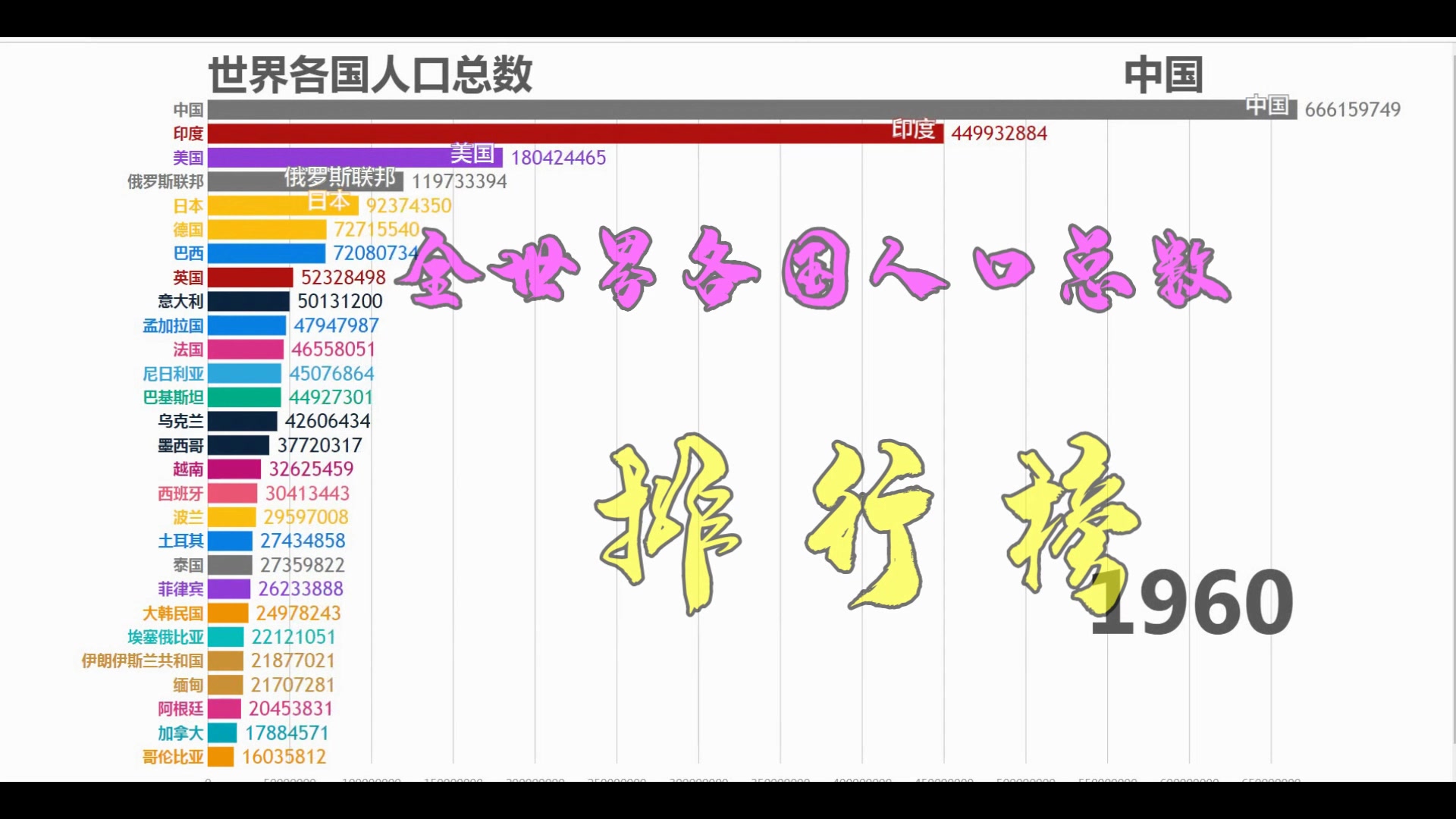Select the value 37720317
The height and width of the screenshot is (819, 1456).
(x=319, y=445)
